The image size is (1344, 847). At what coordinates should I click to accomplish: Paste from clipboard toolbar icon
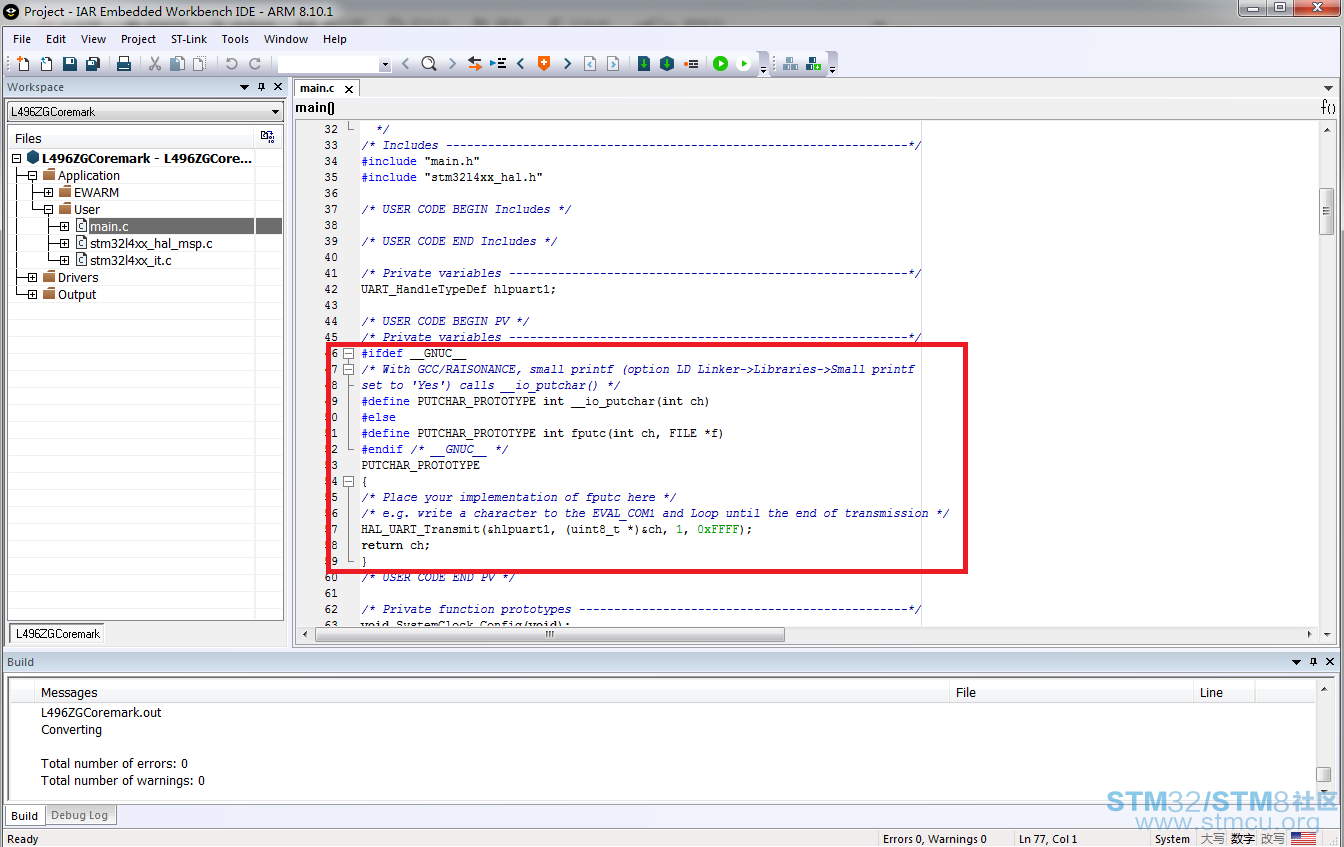point(199,64)
